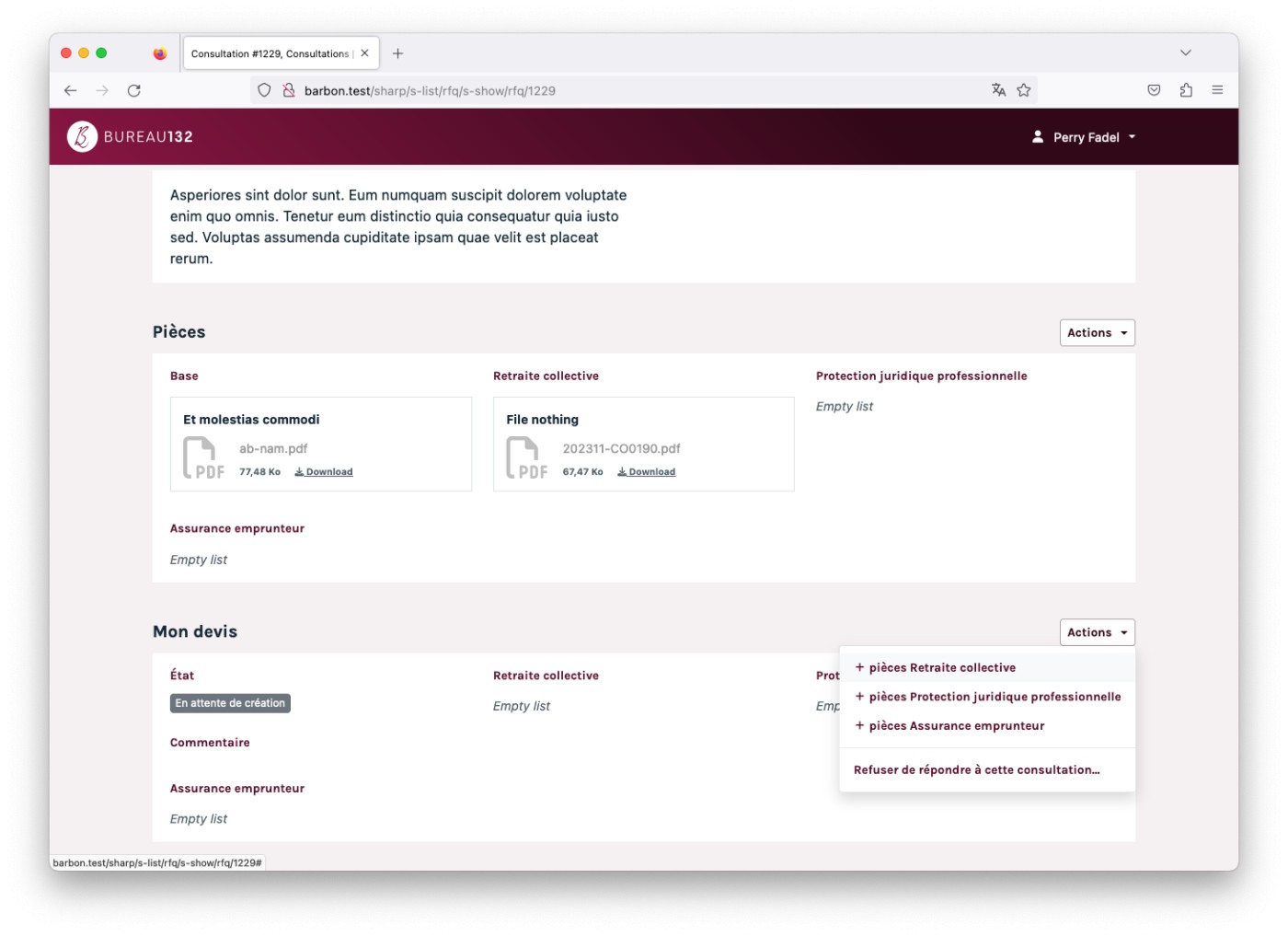Bookmark this page with the star icon
The width and height of the screenshot is (1288, 936).
1024,90
